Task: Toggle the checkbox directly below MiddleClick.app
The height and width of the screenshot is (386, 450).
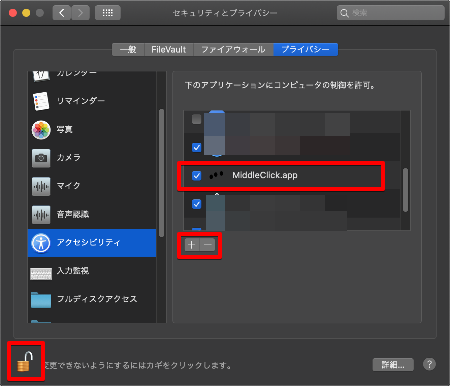Action: 197,204
